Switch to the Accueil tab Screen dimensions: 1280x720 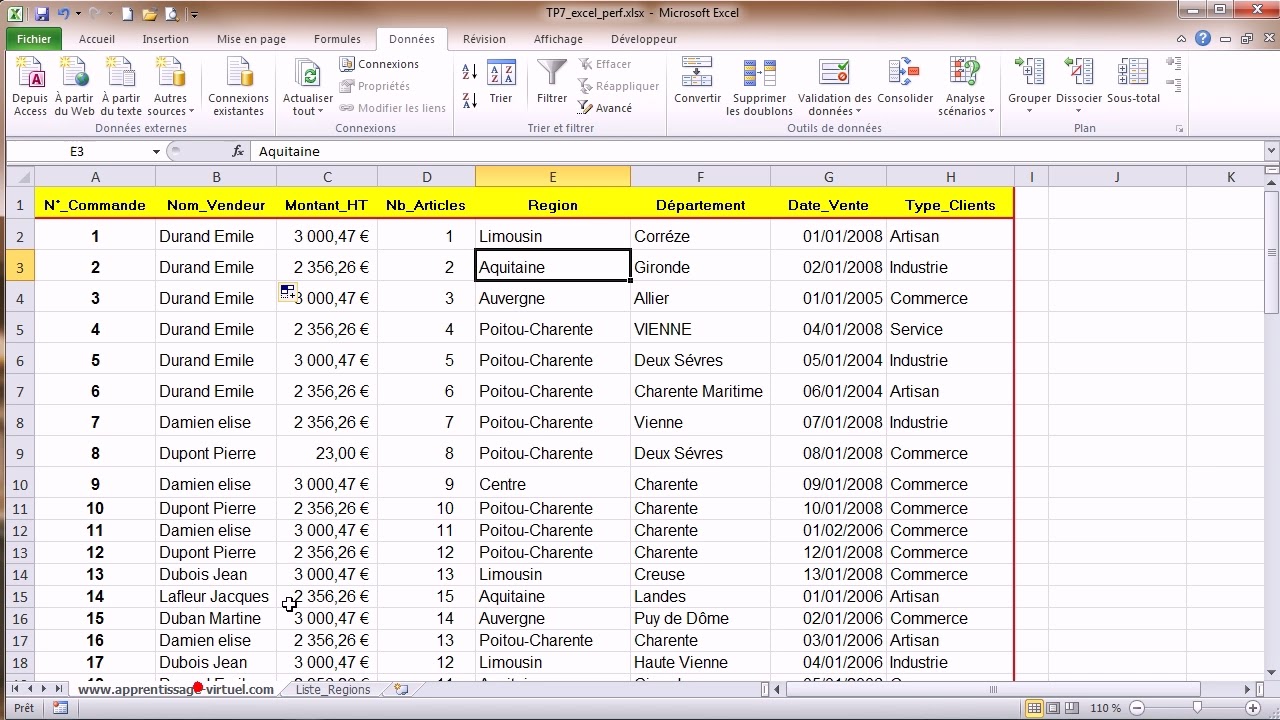tap(97, 39)
